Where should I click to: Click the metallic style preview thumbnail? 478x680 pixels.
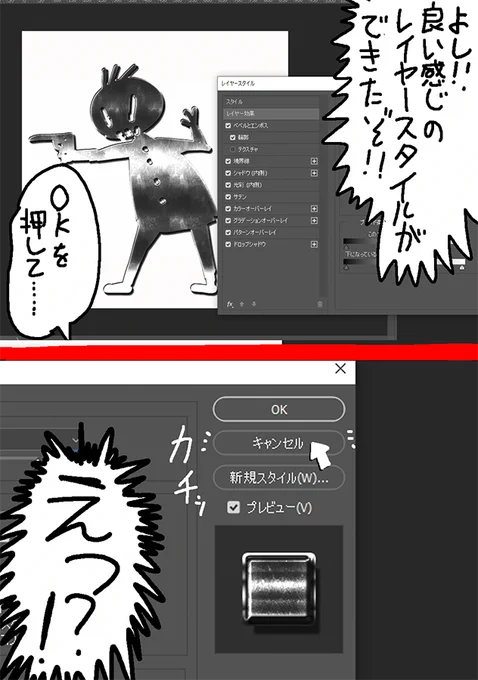[279, 589]
